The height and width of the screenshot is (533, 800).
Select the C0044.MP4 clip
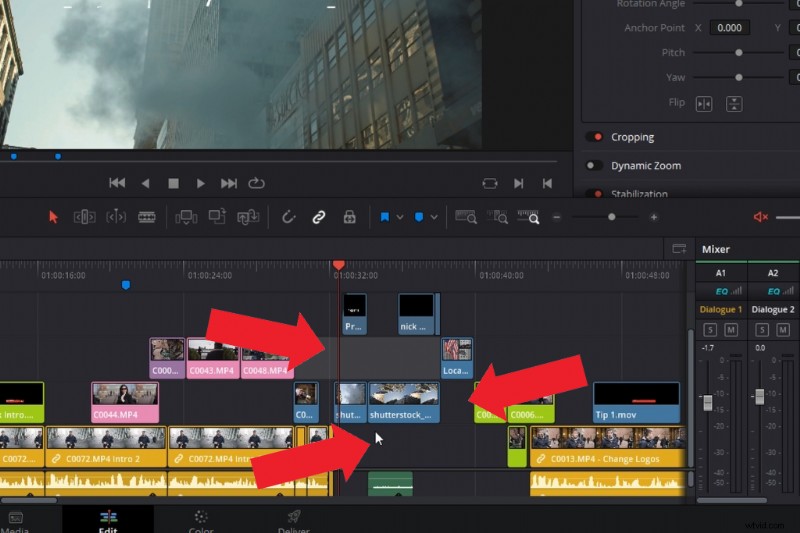point(125,402)
